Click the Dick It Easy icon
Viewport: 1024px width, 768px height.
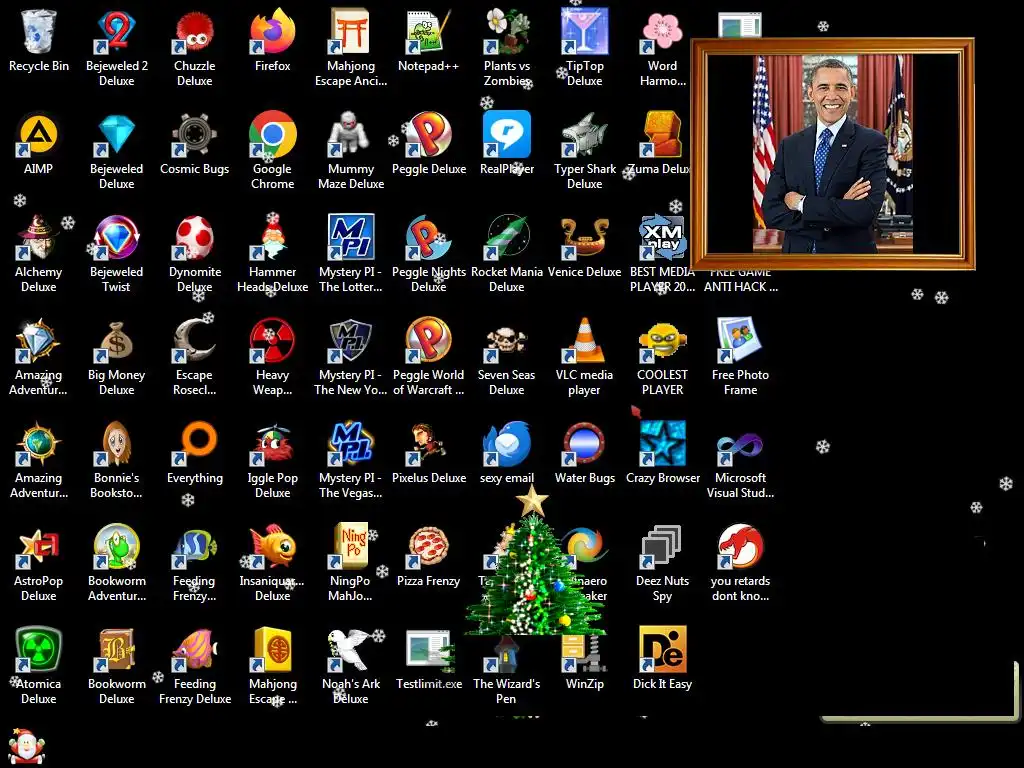click(x=662, y=650)
